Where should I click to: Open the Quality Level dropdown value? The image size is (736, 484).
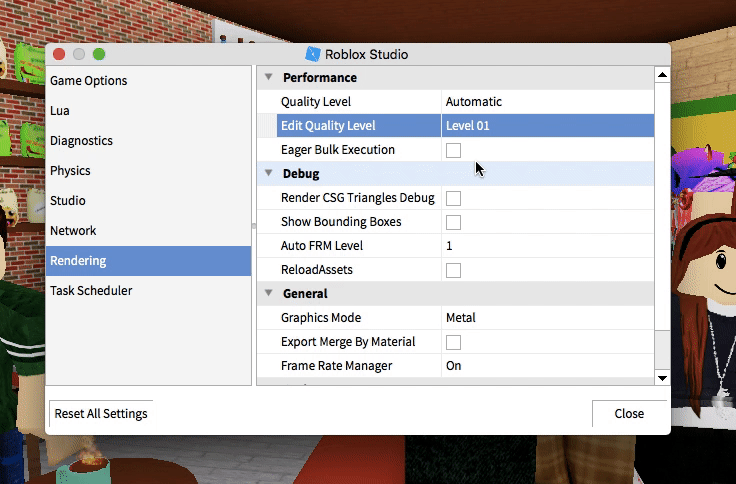[x=546, y=102]
